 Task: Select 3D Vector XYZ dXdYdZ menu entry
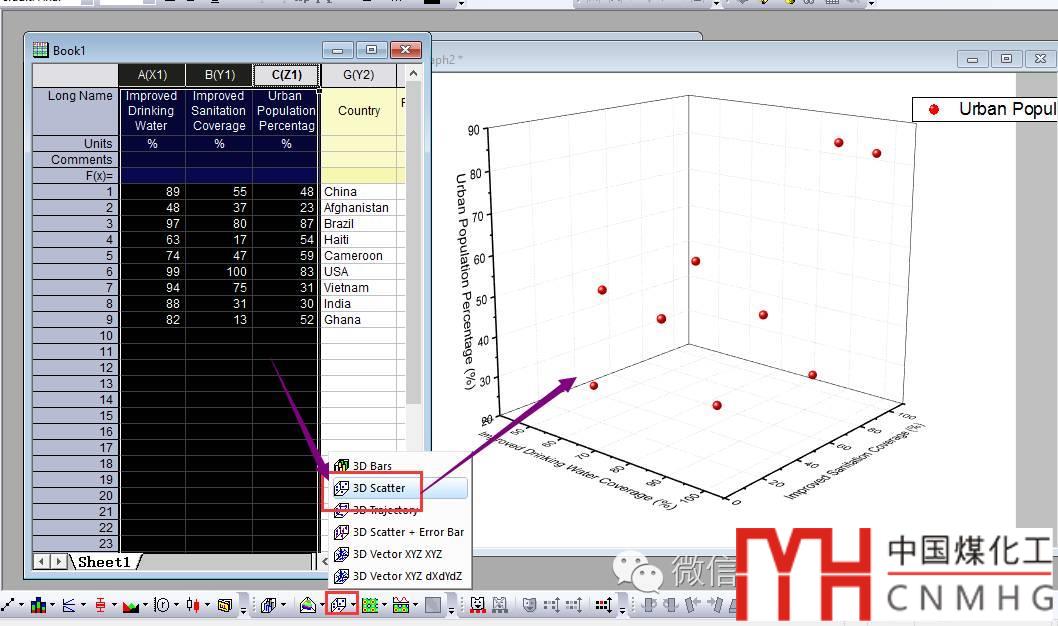point(407,576)
